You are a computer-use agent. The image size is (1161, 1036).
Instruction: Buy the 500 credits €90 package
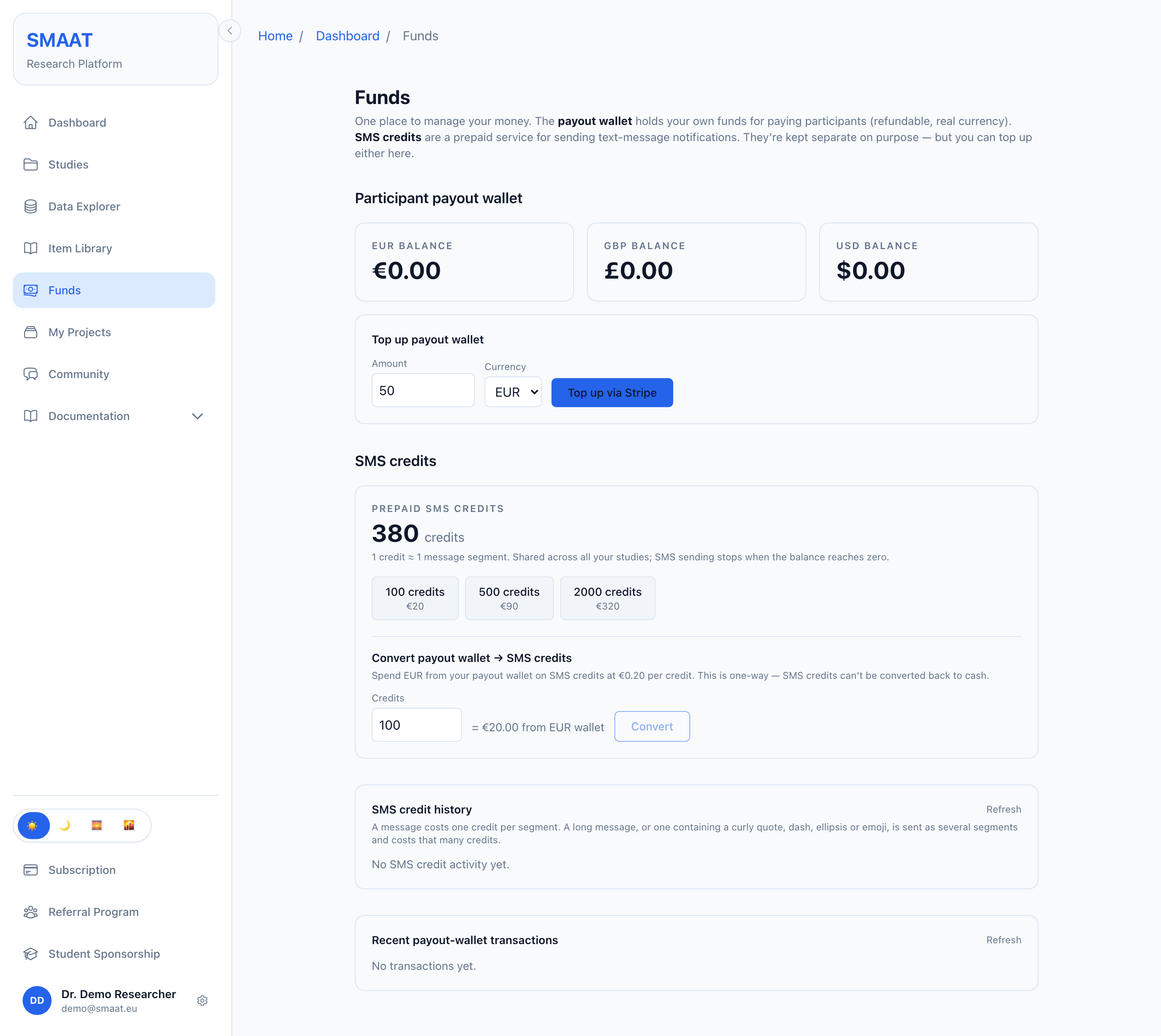pos(509,598)
